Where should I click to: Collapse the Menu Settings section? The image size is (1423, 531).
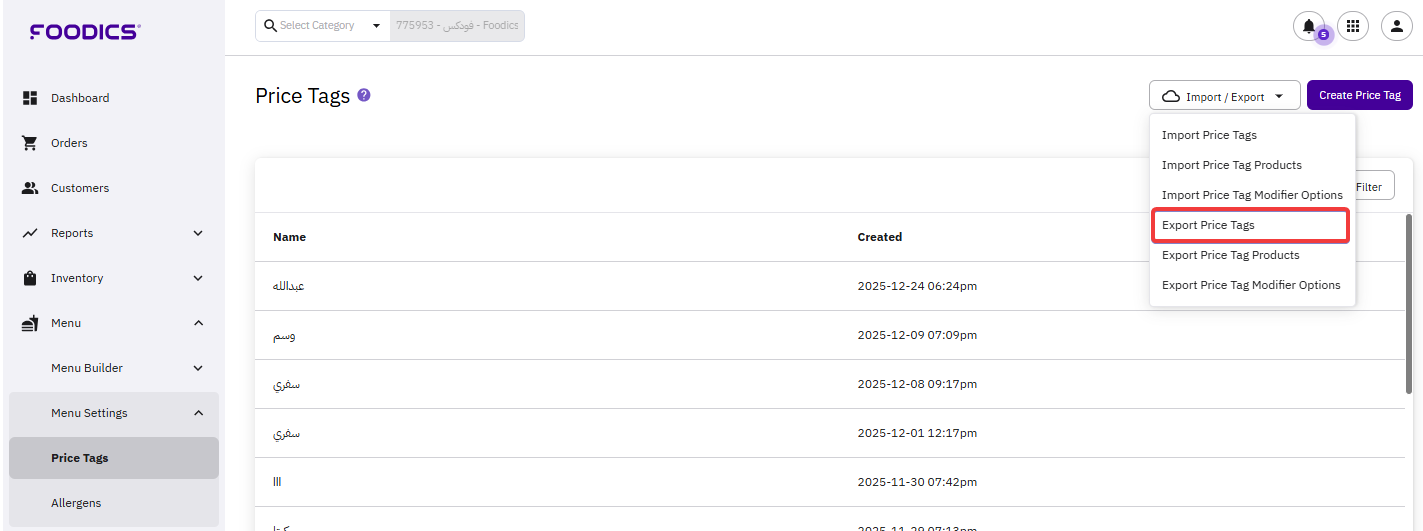[x=198, y=413]
